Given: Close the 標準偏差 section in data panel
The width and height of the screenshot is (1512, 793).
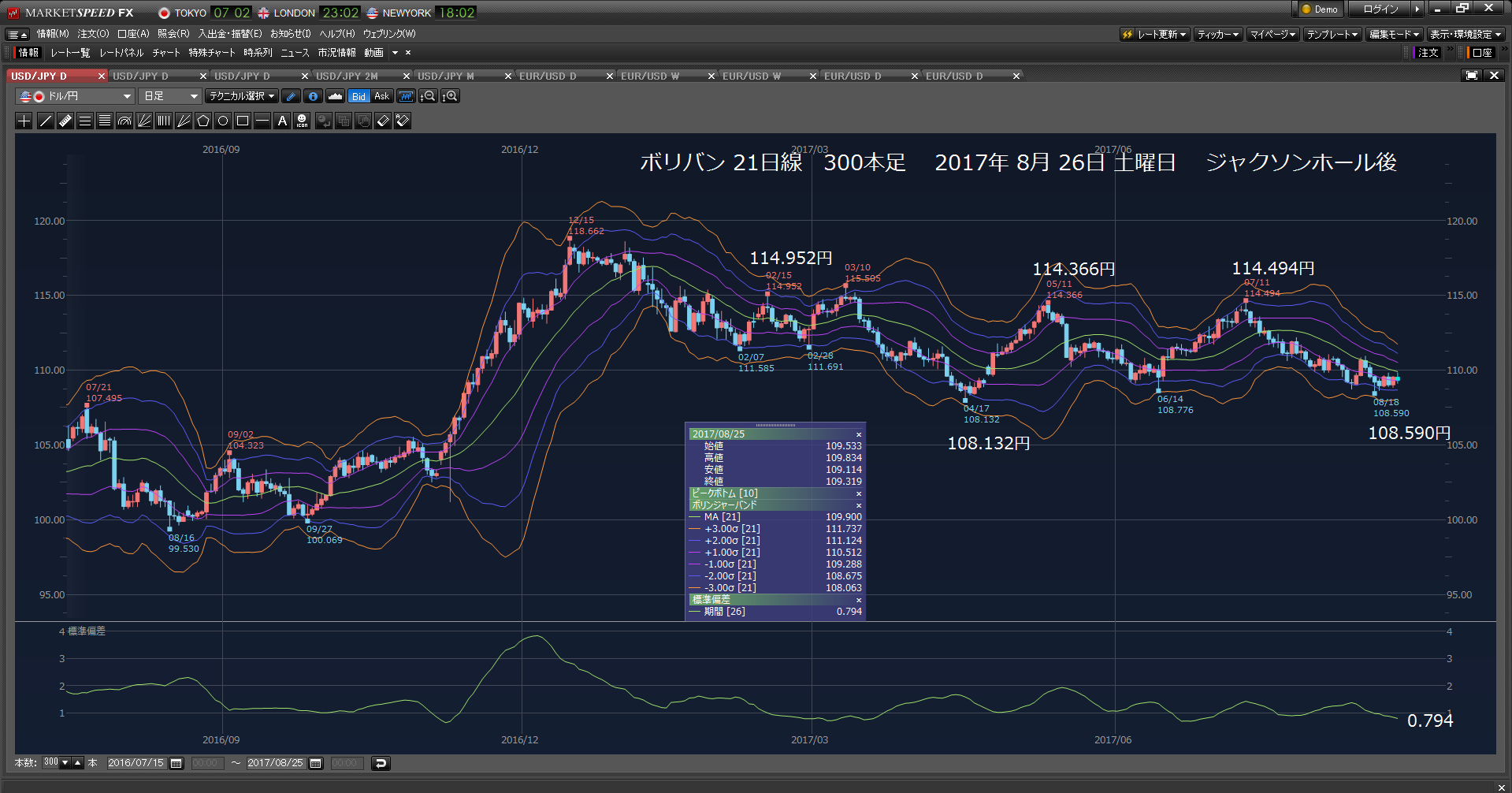Looking at the screenshot, I should [859, 601].
